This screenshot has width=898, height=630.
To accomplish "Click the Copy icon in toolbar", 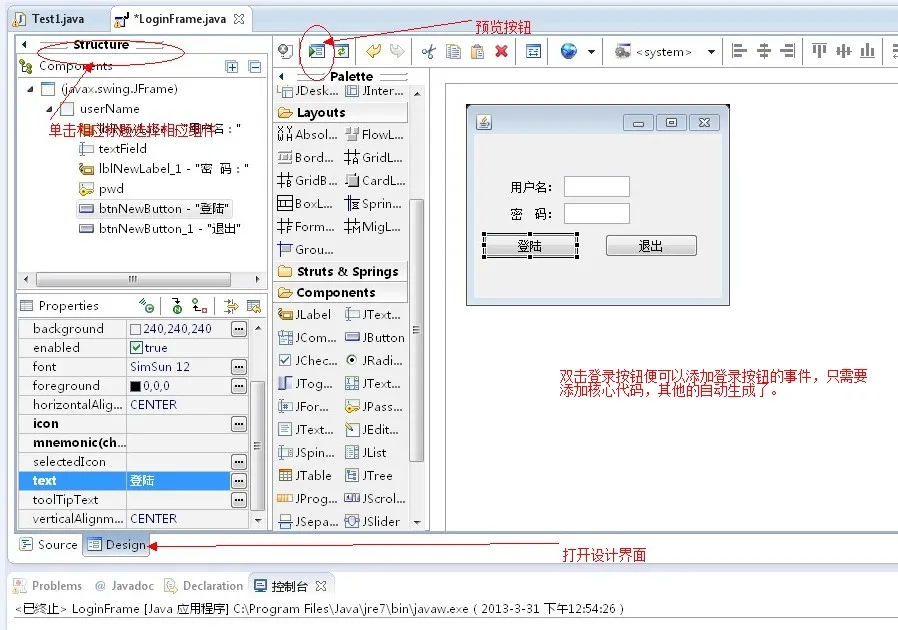I will click(x=453, y=52).
